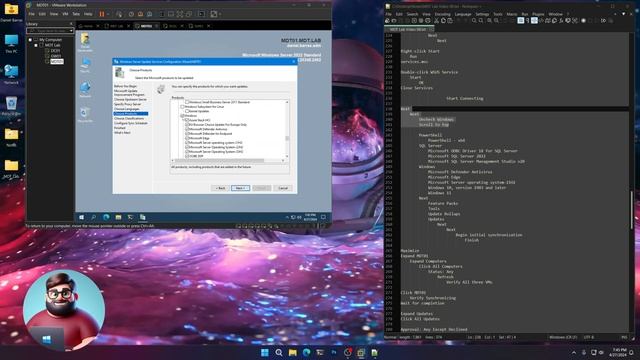
Task: Open Start menu in the guest VM taskbar
Action: coord(81,217)
